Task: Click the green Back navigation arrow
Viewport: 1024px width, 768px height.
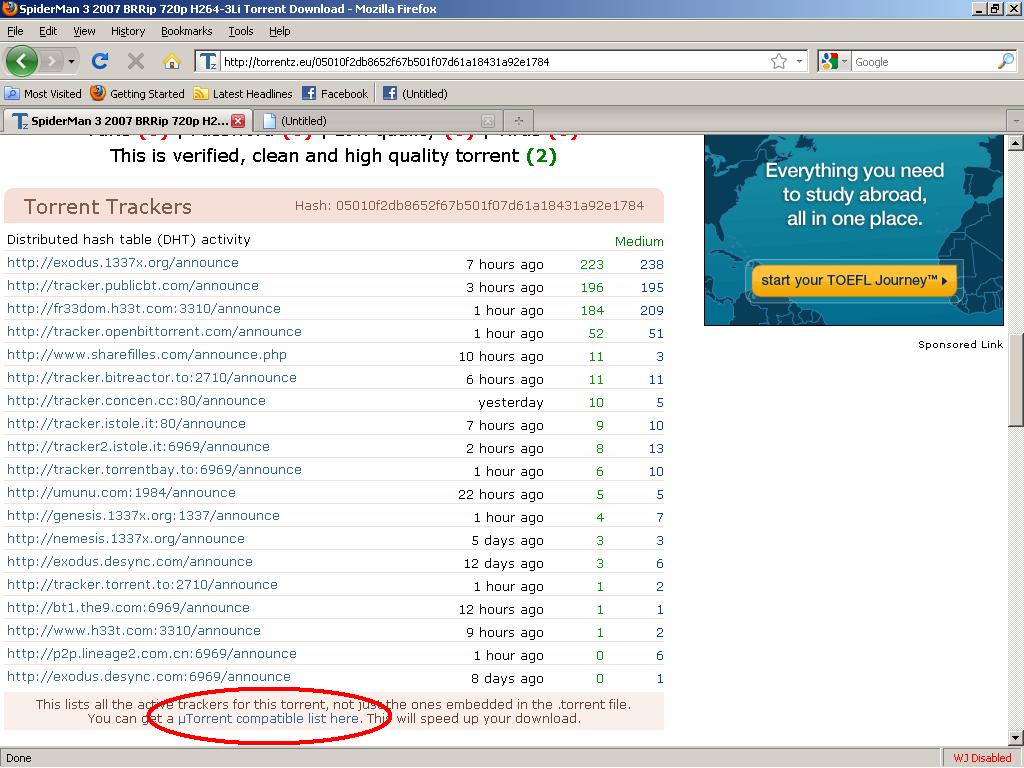Action: [22, 61]
